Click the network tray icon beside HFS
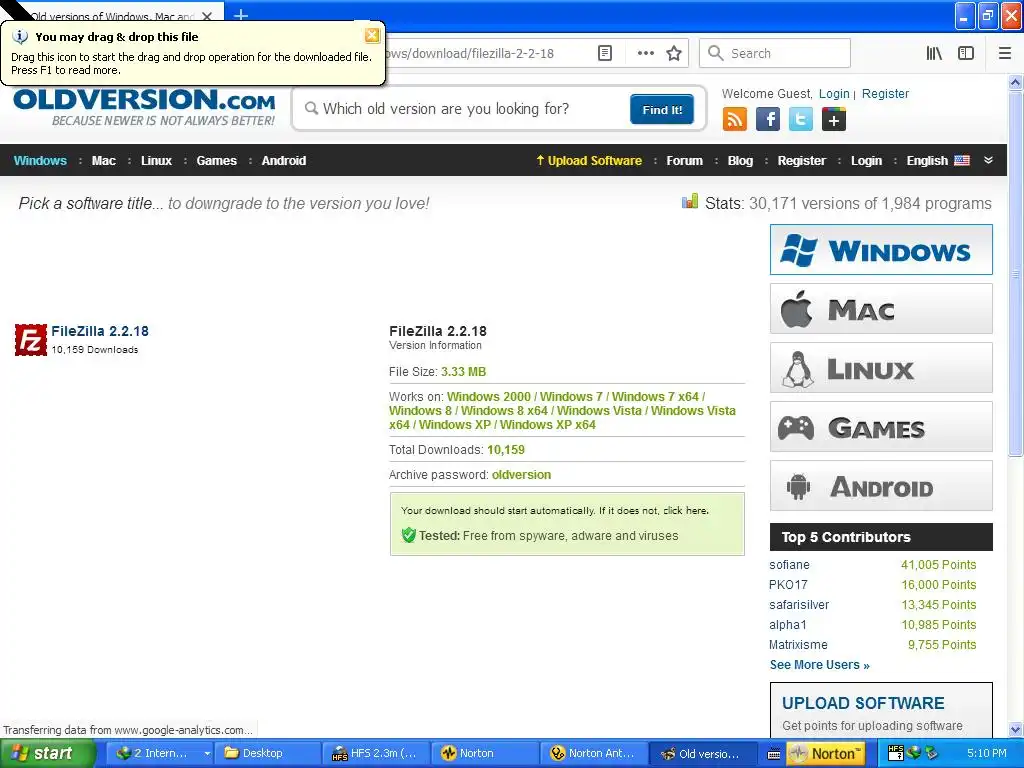This screenshot has width=1024, height=768. pos(914,752)
